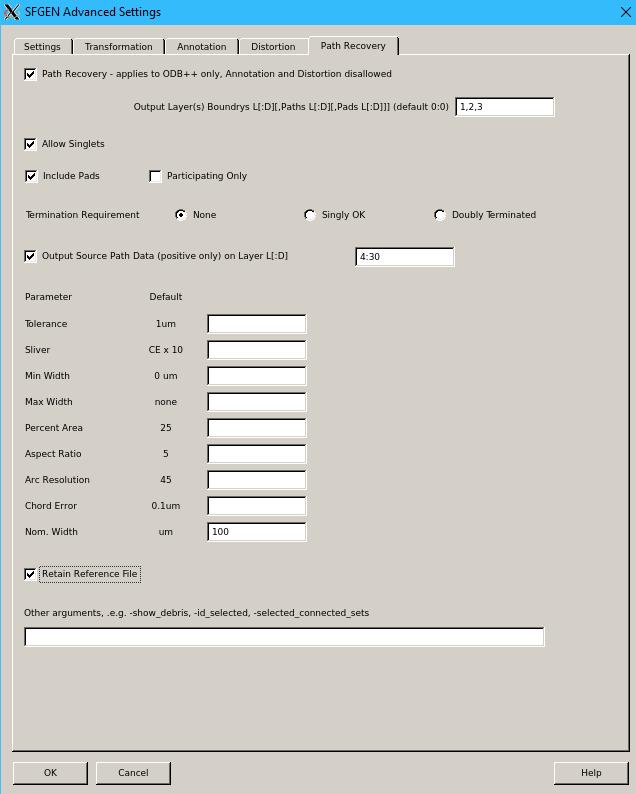This screenshot has width=636, height=794.
Task: Click the Nom. Width field with 100
Action: pyautogui.click(x=257, y=532)
